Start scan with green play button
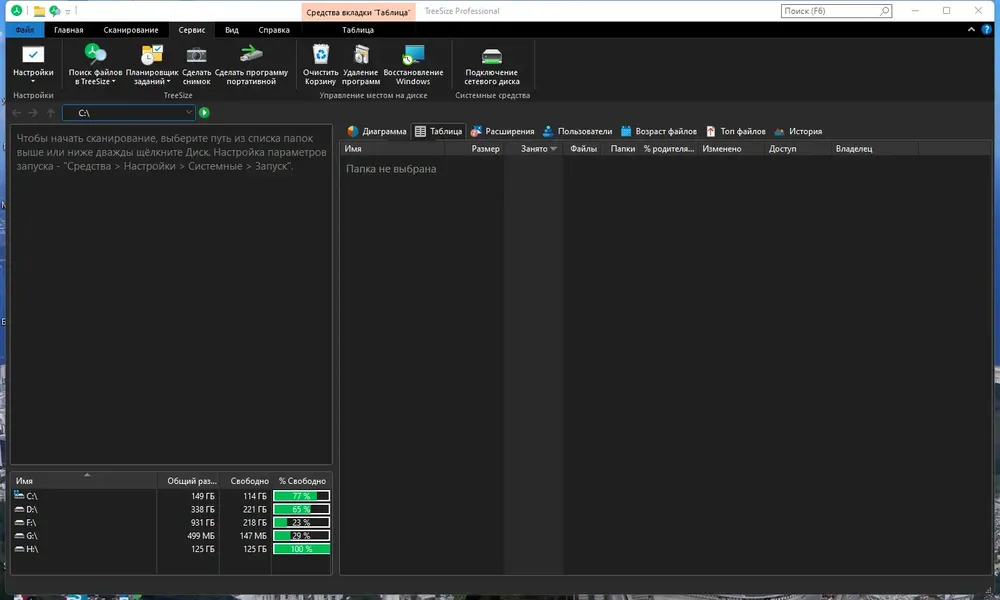 pos(204,113)
